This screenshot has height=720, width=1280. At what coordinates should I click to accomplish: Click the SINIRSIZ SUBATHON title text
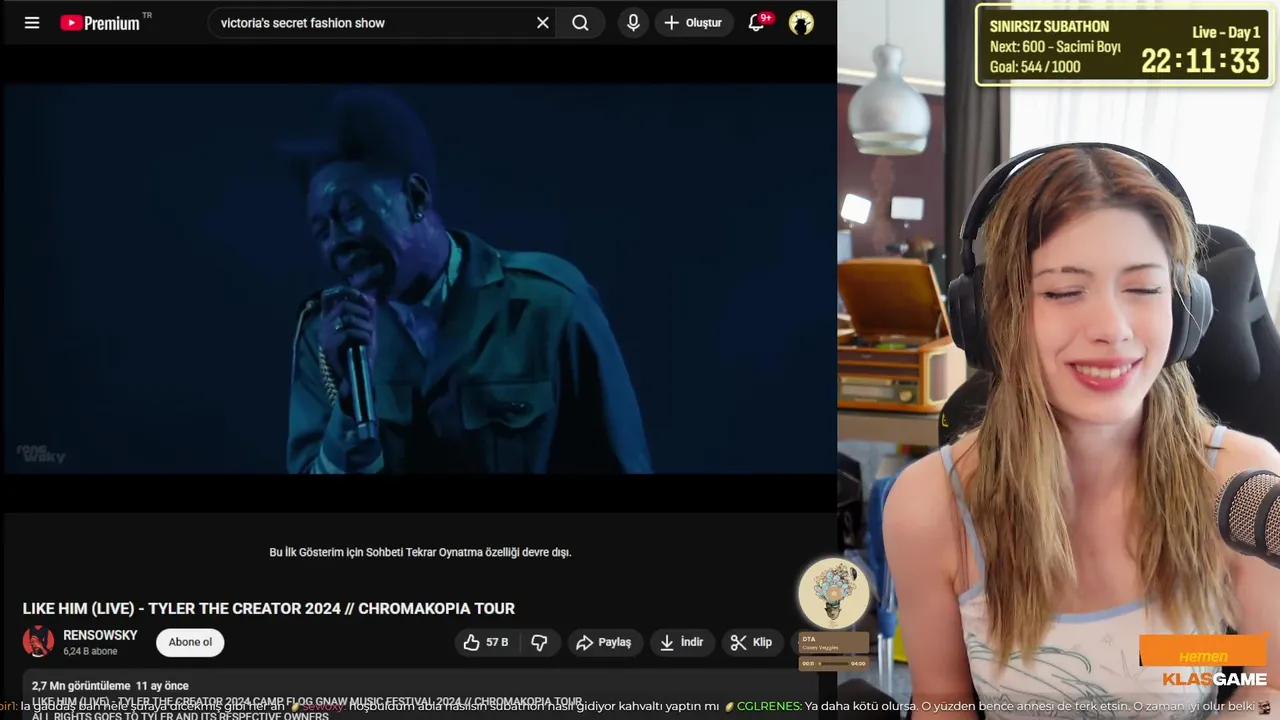tap(1049, 27)
